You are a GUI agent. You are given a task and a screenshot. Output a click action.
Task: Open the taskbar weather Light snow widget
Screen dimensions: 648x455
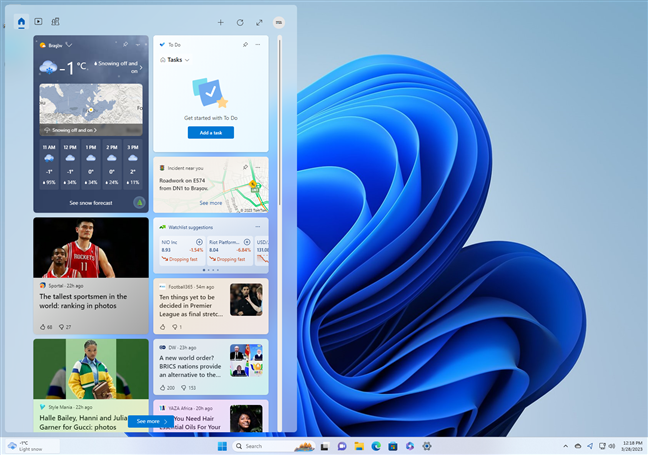pyautogui.click(x=31, y=446)
